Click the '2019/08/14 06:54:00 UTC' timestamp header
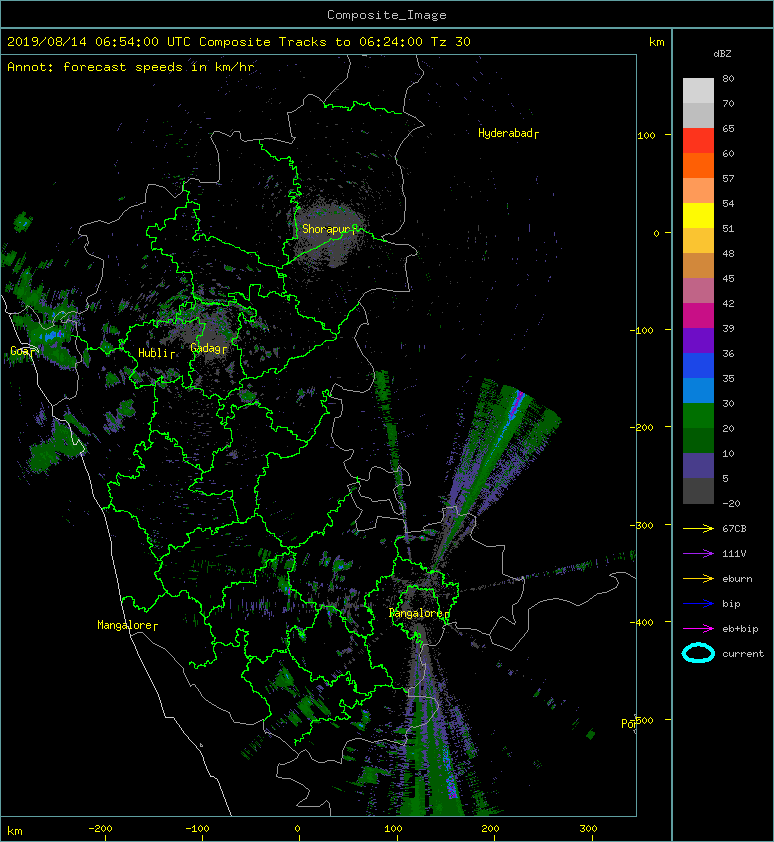 [x=99, y=42]
